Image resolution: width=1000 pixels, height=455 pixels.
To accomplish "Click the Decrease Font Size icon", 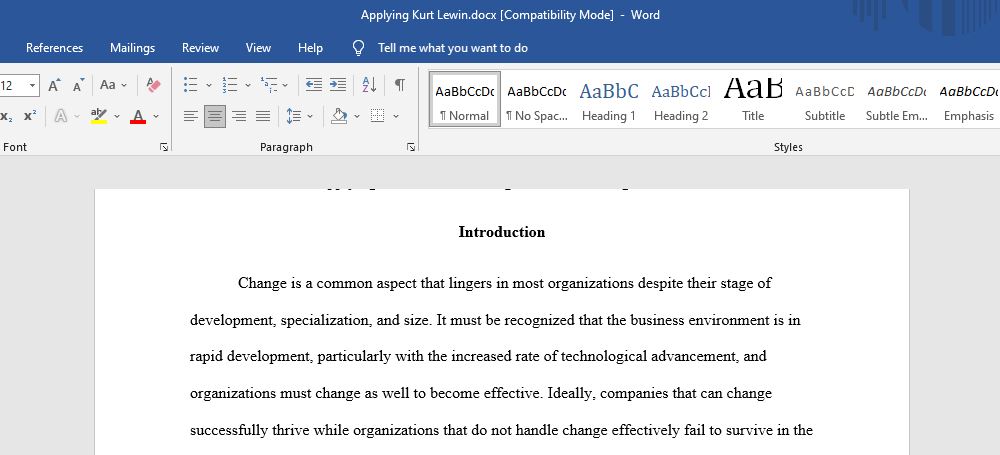I will coord(78,85).
